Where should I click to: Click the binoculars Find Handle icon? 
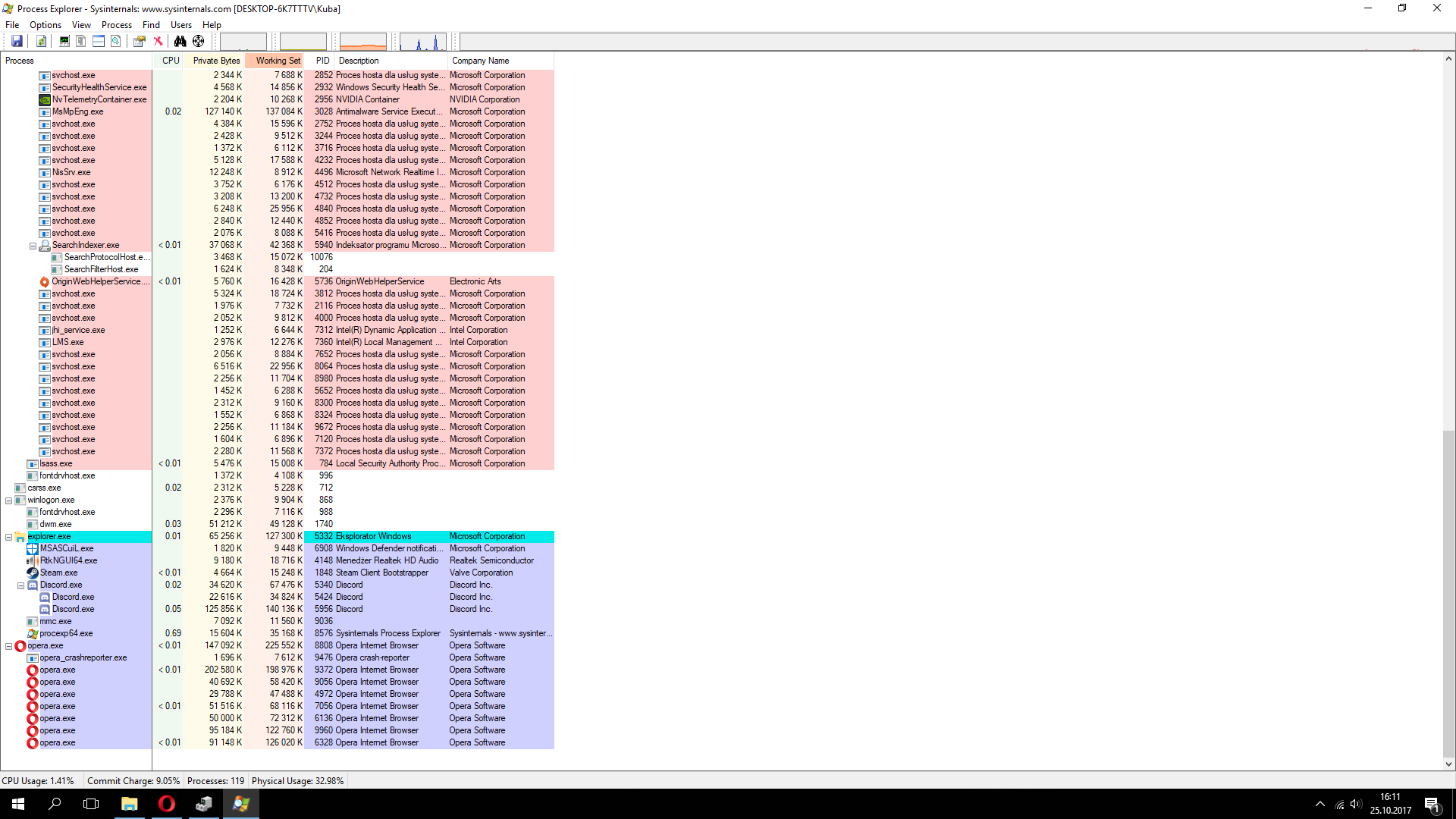(x=180, y=41)
